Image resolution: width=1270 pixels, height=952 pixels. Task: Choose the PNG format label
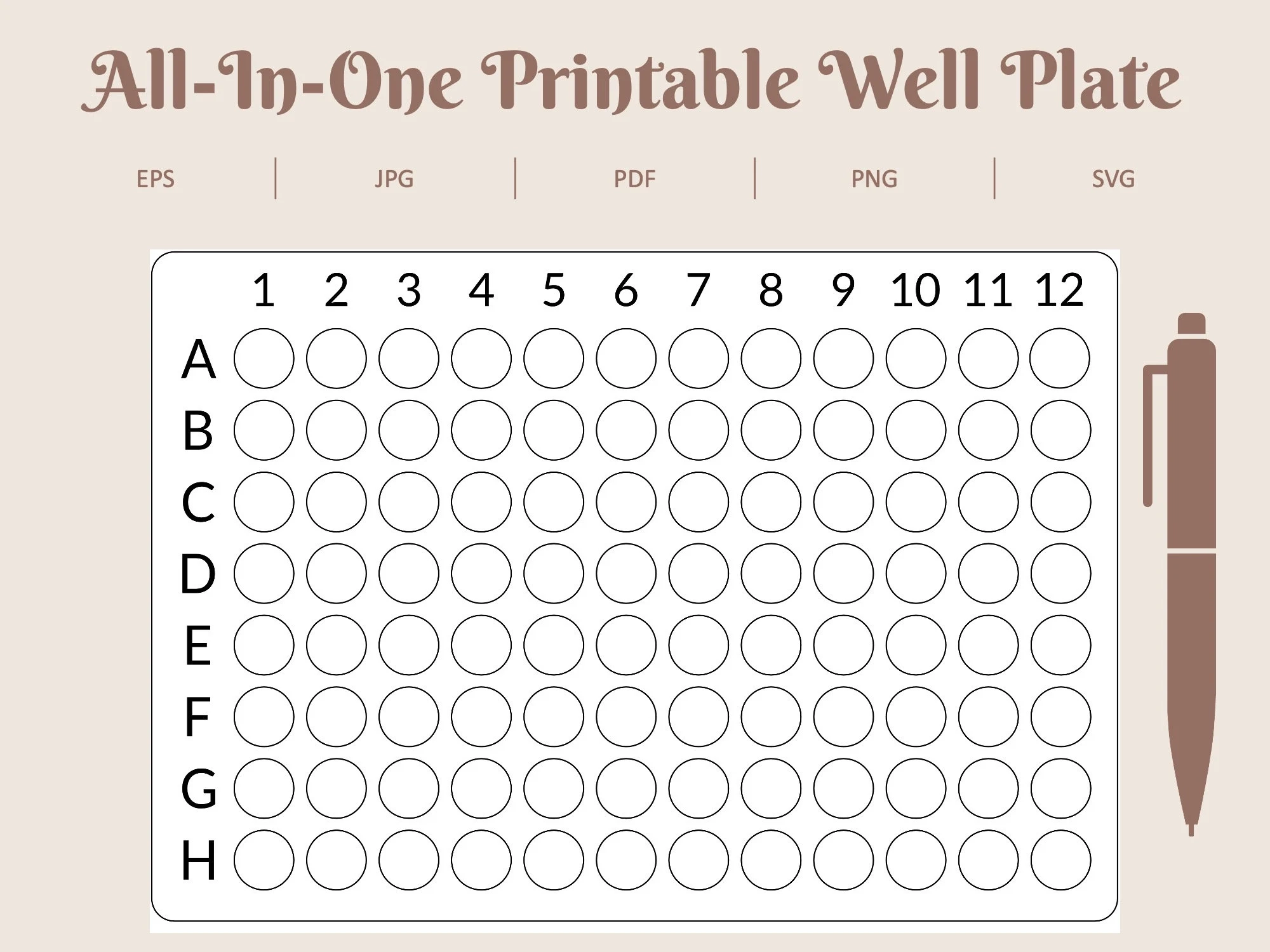click(874, 179)
